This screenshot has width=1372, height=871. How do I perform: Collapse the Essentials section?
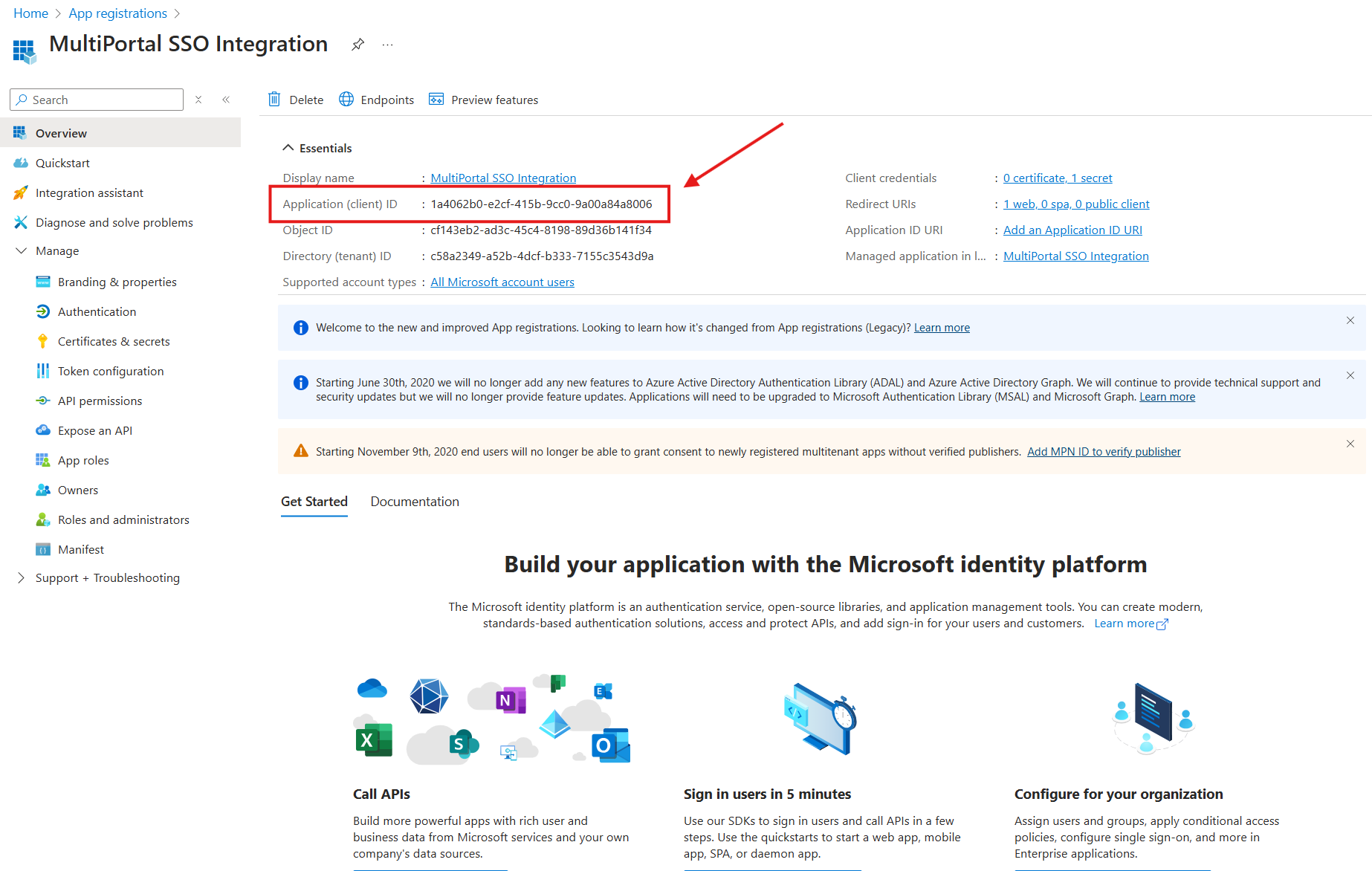click(288, 148)
